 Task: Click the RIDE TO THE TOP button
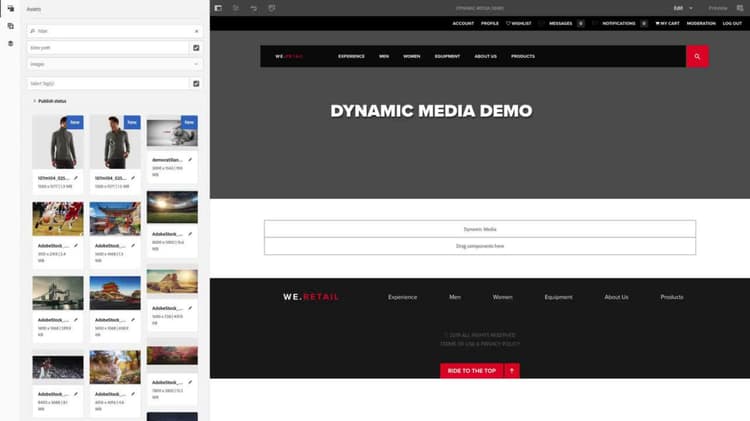pyautogui.click(x=472, y=371)
